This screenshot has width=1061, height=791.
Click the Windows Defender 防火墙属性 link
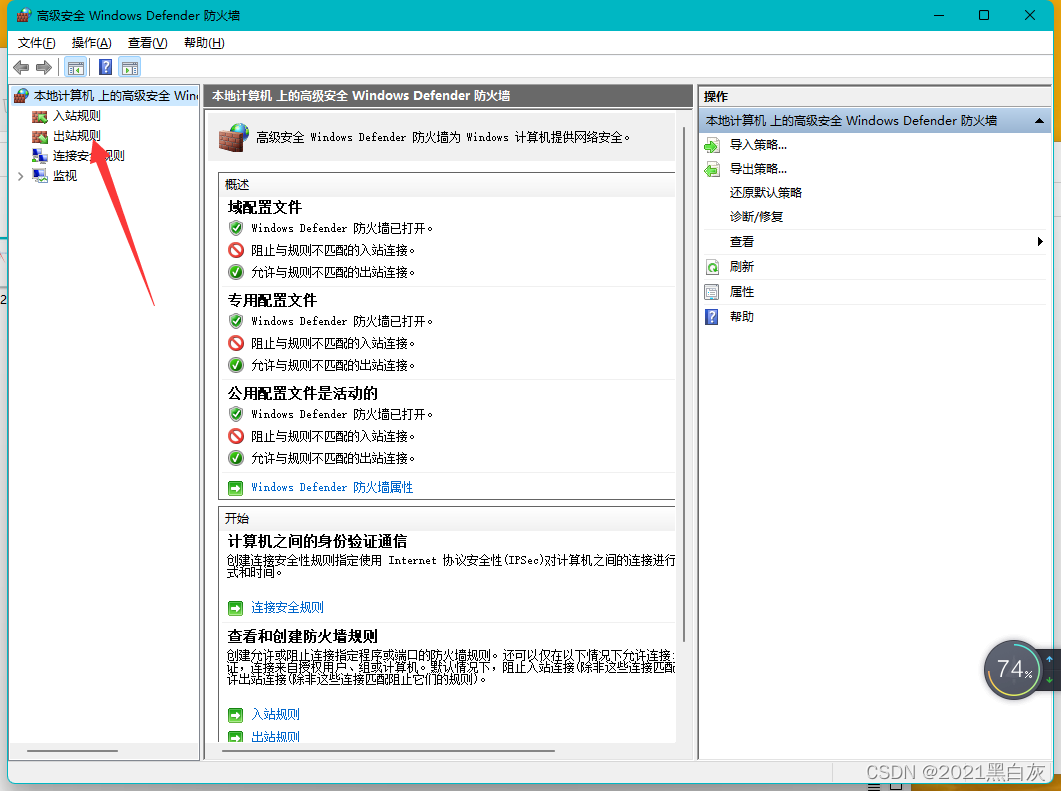click(x=332, y=487)
